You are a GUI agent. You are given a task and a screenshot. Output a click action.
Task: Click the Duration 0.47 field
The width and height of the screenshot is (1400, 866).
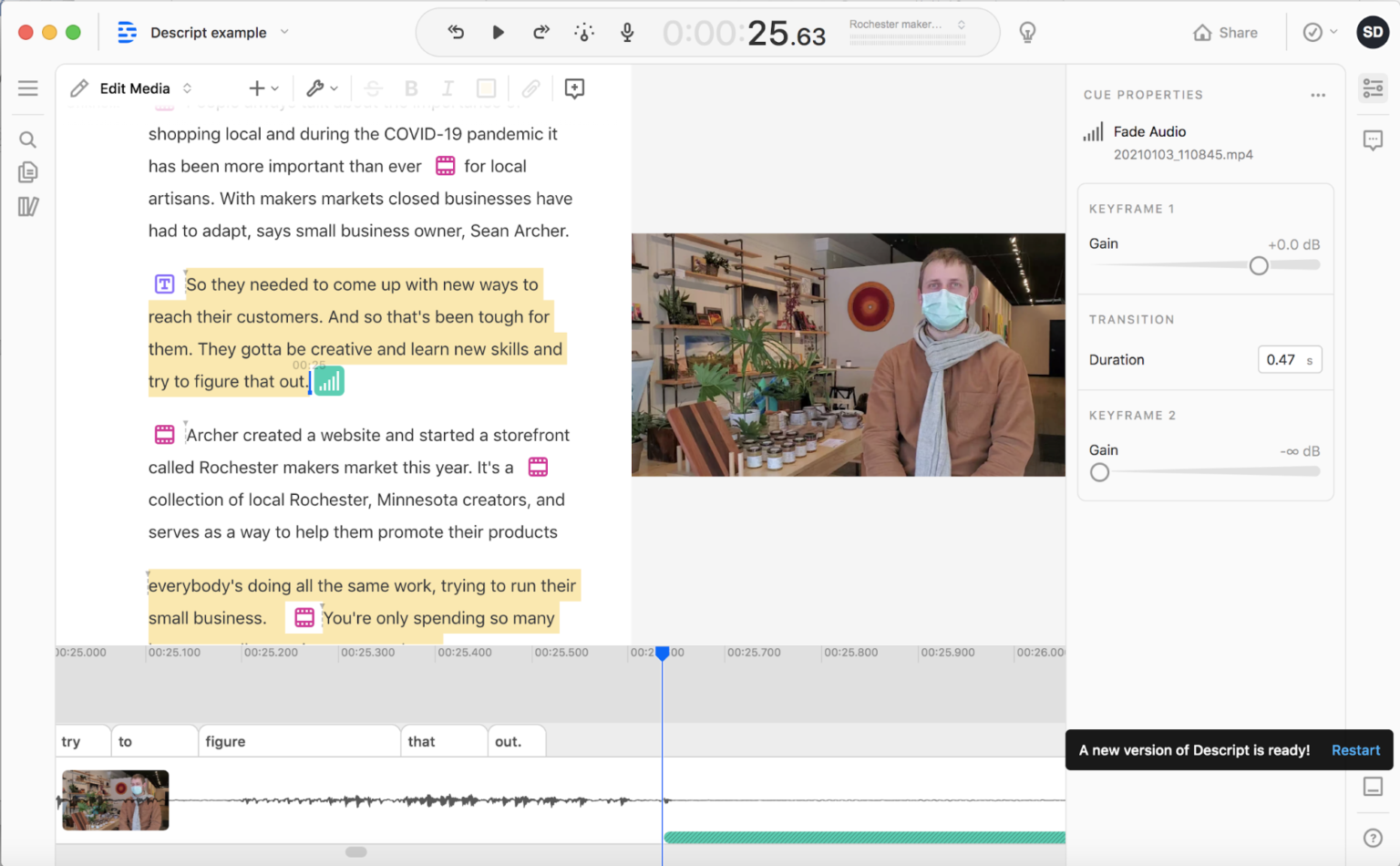[x=1289, y=360]
